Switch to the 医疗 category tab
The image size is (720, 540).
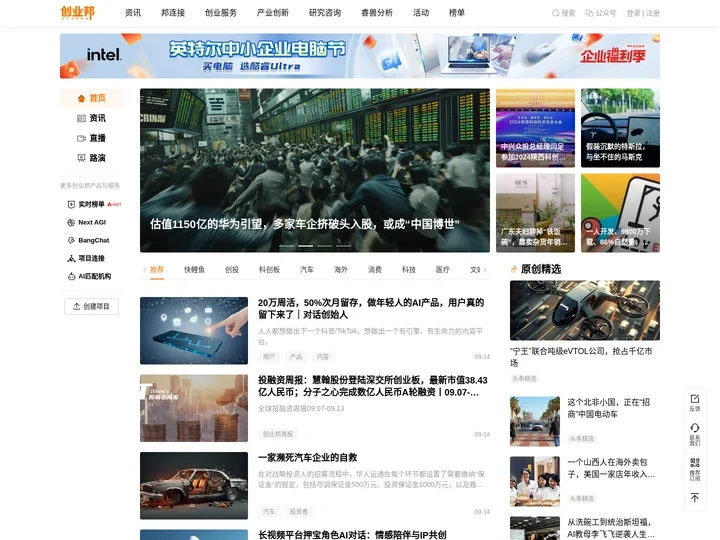click(443, 270)
